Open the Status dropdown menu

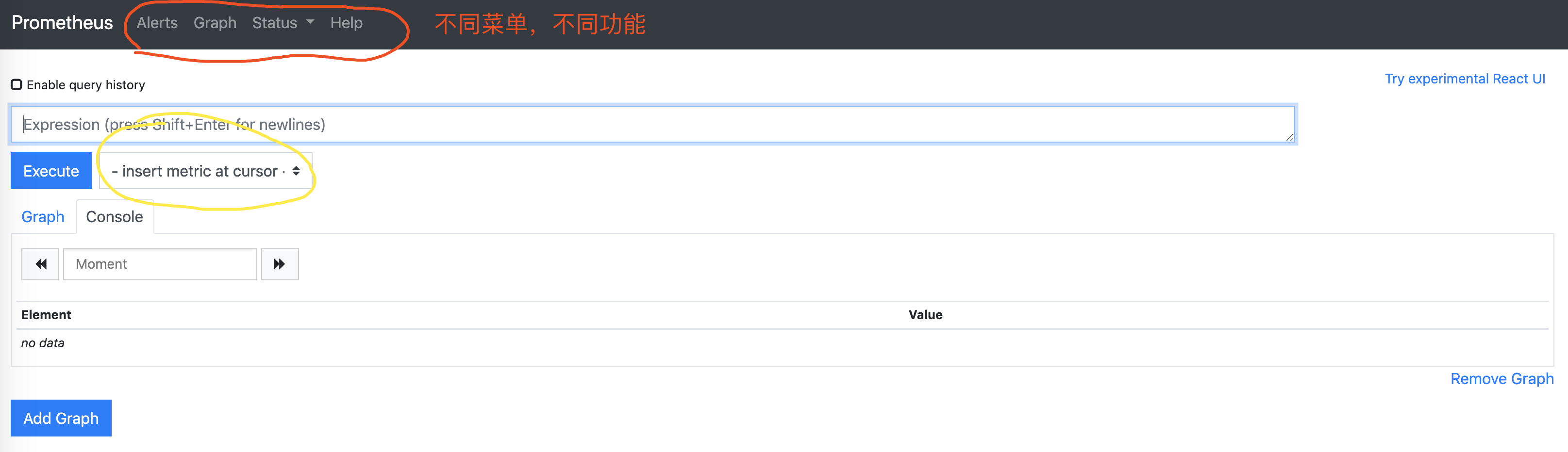coord(283,22)
